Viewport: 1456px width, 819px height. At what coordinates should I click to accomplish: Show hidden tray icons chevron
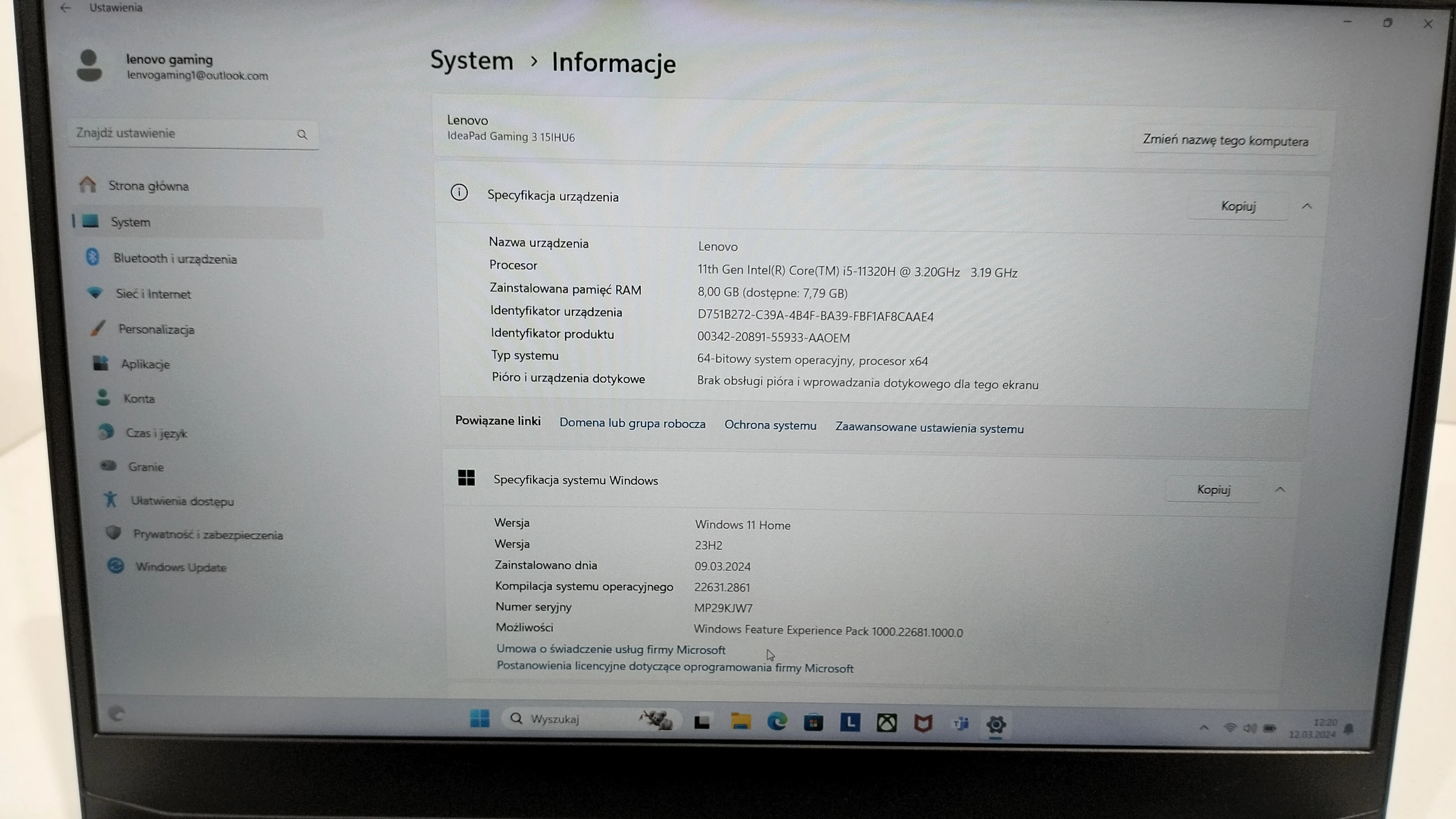[x=1204, y=727]
